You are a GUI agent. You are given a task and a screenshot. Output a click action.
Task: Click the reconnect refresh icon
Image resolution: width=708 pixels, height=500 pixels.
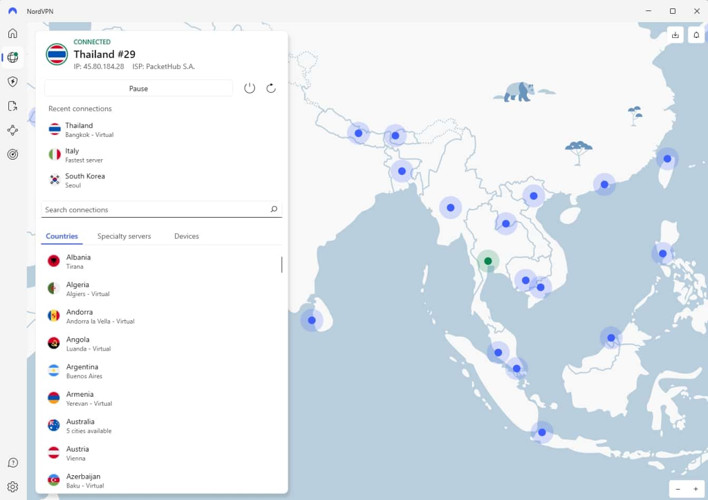[x=271, y=88]
